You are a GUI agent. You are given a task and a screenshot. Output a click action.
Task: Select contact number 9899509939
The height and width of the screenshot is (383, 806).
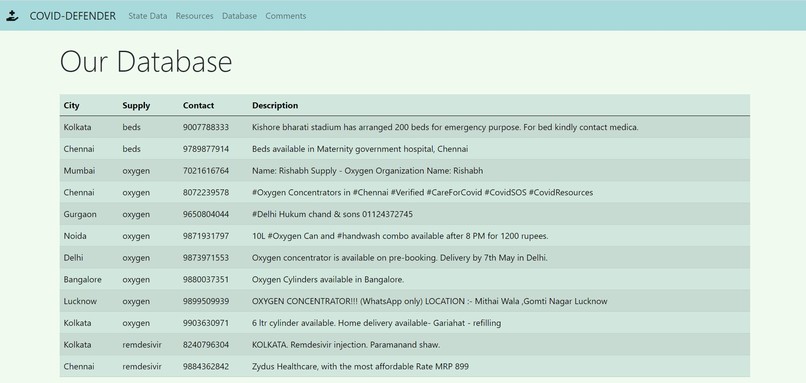206,301
